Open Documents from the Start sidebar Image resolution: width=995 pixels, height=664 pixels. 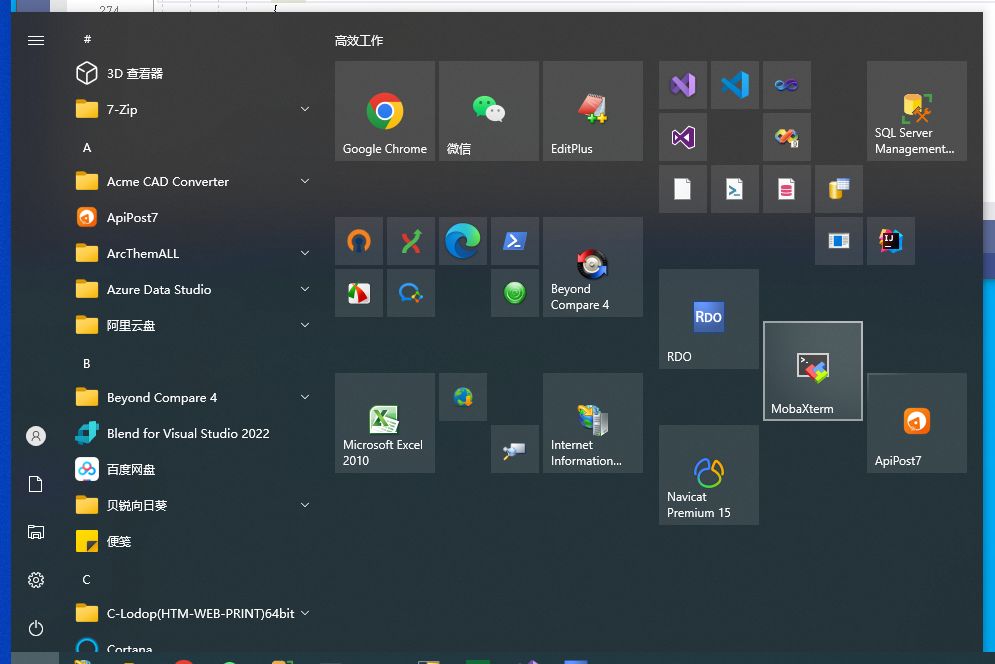tap(36, 484)
